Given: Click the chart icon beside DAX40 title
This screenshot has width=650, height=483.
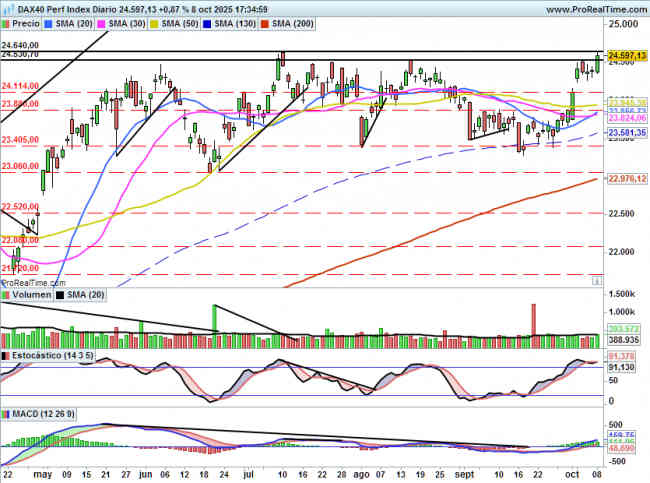Looking at the screenshot, I should [x=7, y=7].
